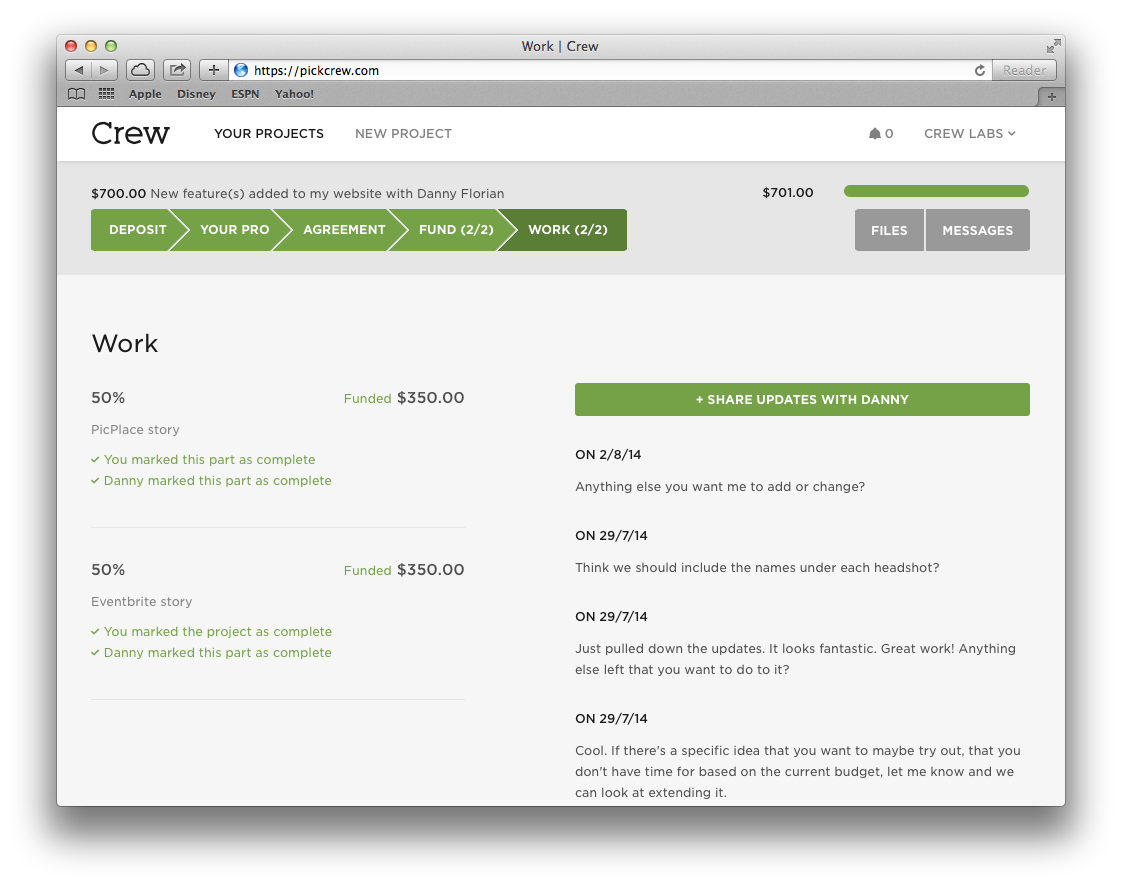The image size is (1122, 885).
Task: Click the message about names under each headshot
Action: [757, 567]
